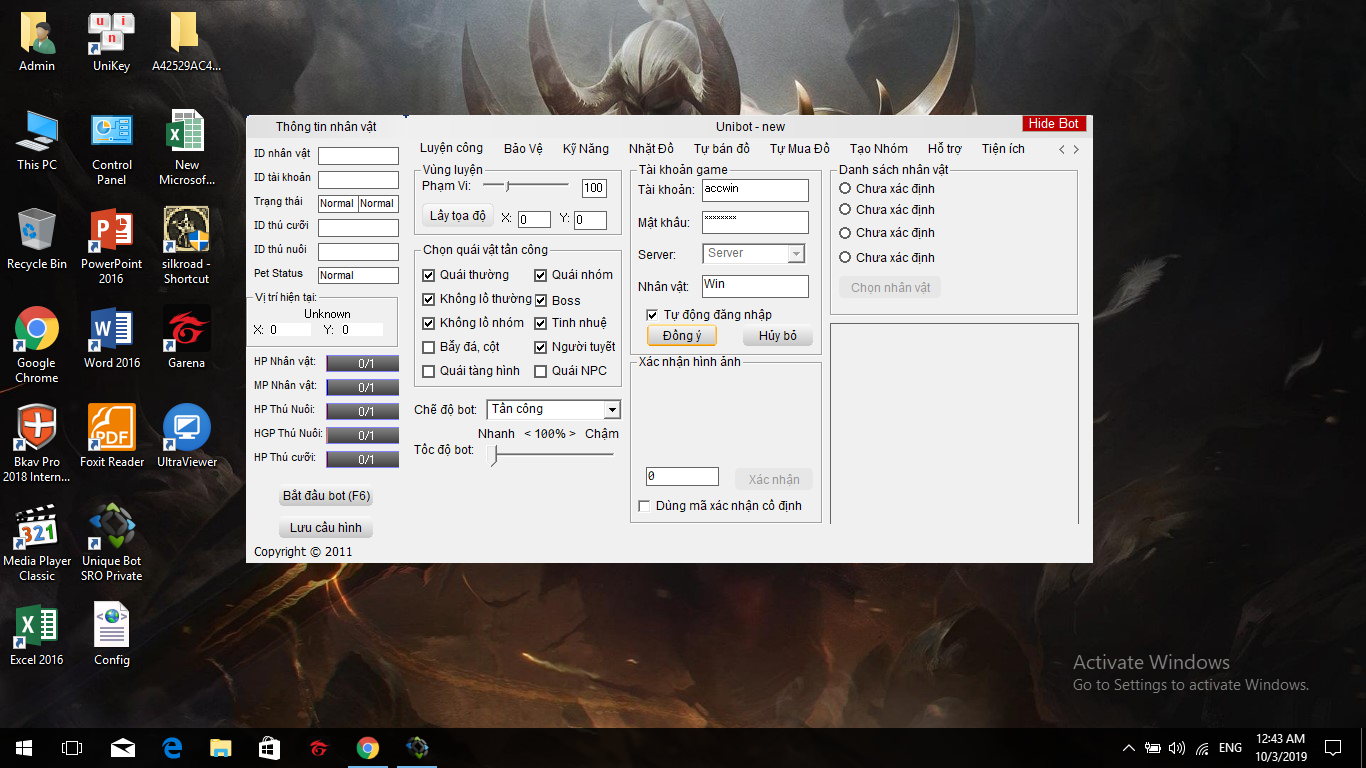Screen dimensions: 1366x768
Task: Toggle the Boss checkbox
Action: click(541, 300)
